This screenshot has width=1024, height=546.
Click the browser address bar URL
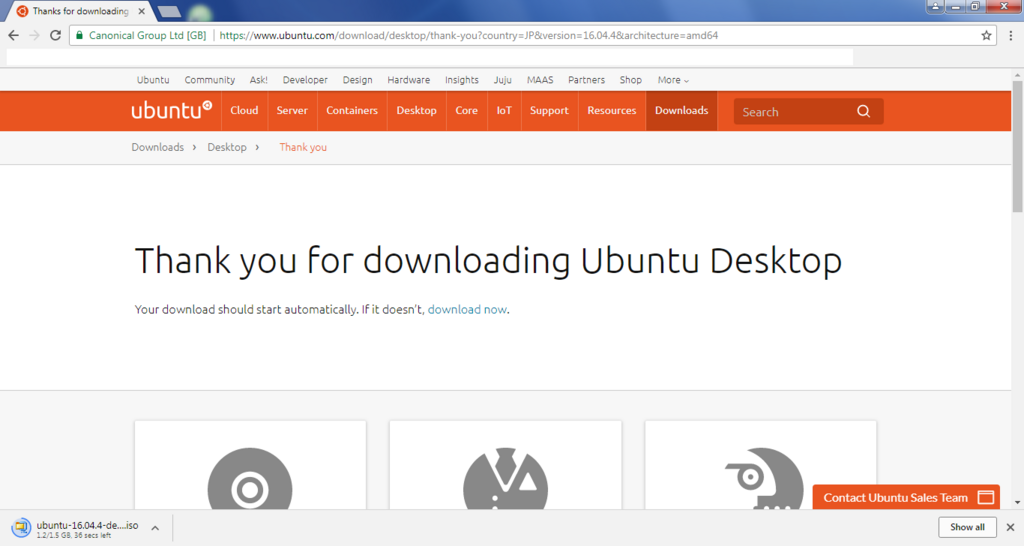pyautogui.click(x=469, y=35)
